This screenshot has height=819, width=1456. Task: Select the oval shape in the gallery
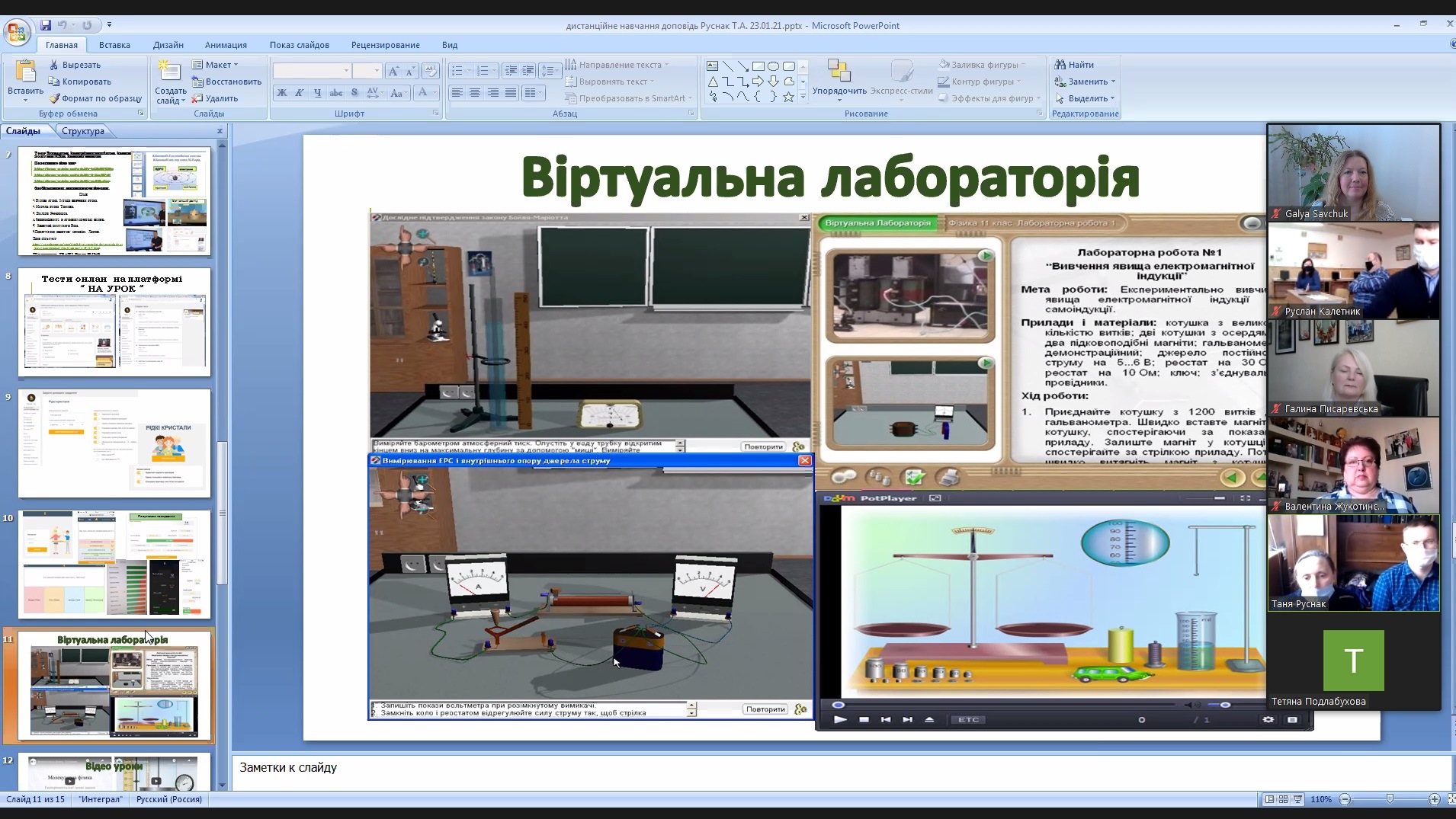point(773,66)
